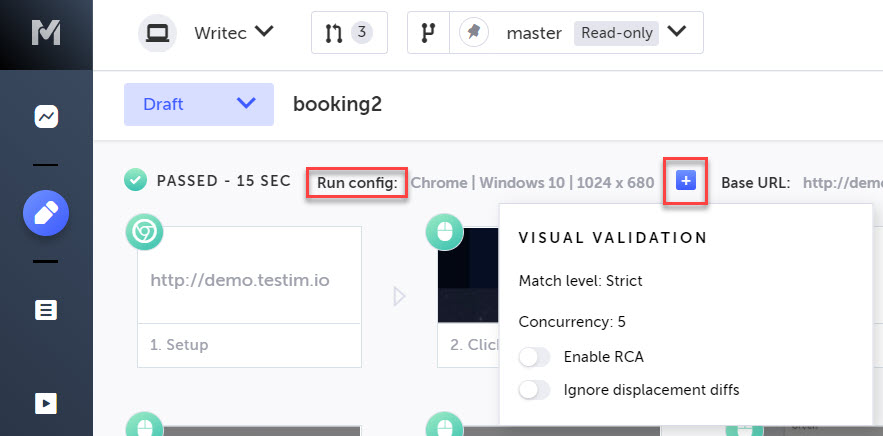Click the green passed checkmark icon
This screenshot has width=883, height=436.
pyautogui.click(x=136, y=181)
